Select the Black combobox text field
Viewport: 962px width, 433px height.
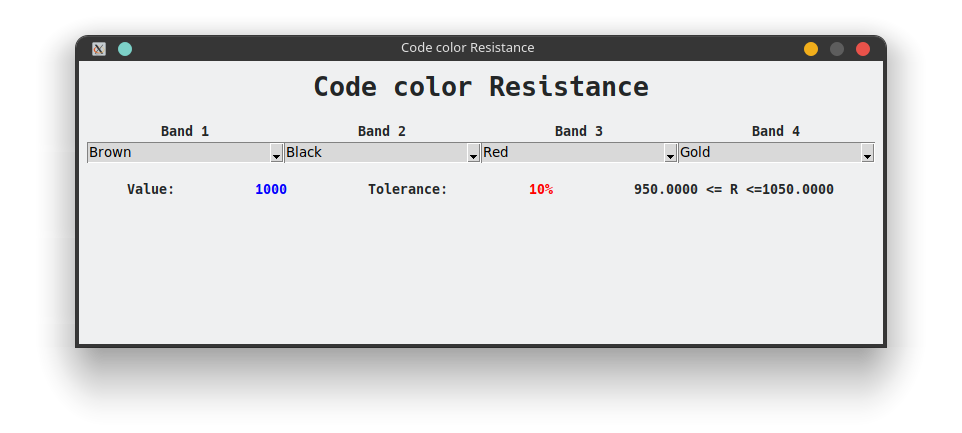[304, 152]
